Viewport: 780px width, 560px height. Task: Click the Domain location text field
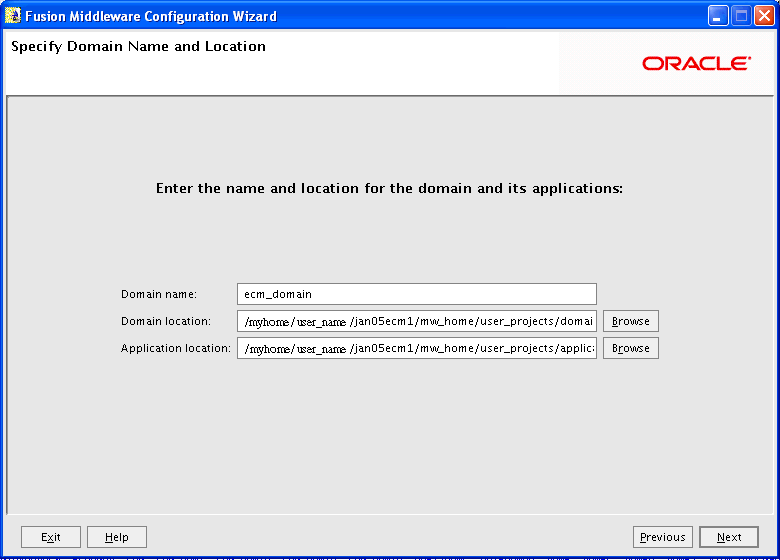click(417, 321)
